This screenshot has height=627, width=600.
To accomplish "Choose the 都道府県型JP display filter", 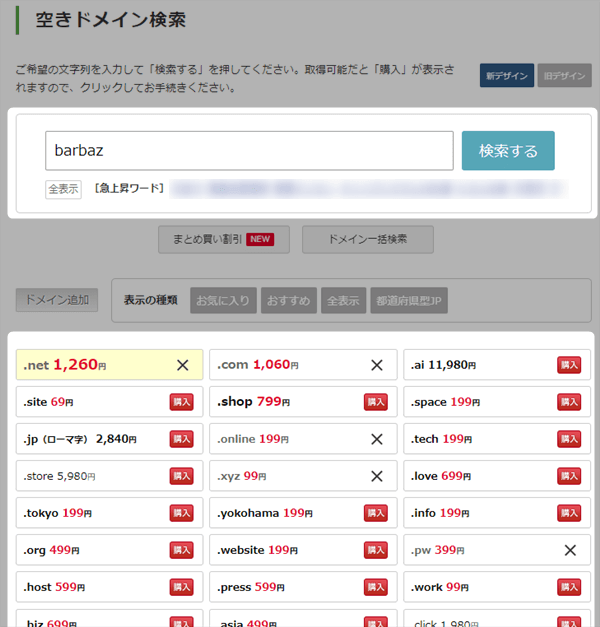I will 407,300.
